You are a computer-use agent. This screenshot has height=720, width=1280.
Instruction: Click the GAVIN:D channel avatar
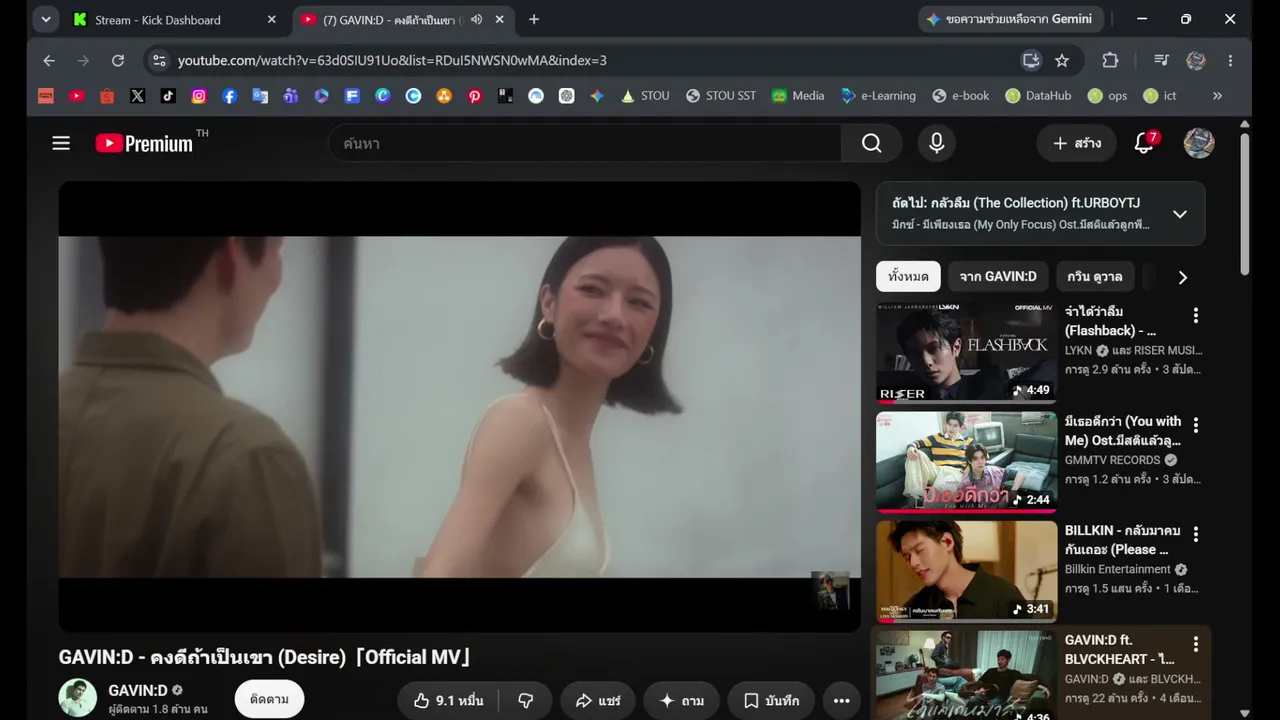pos(78,698)
